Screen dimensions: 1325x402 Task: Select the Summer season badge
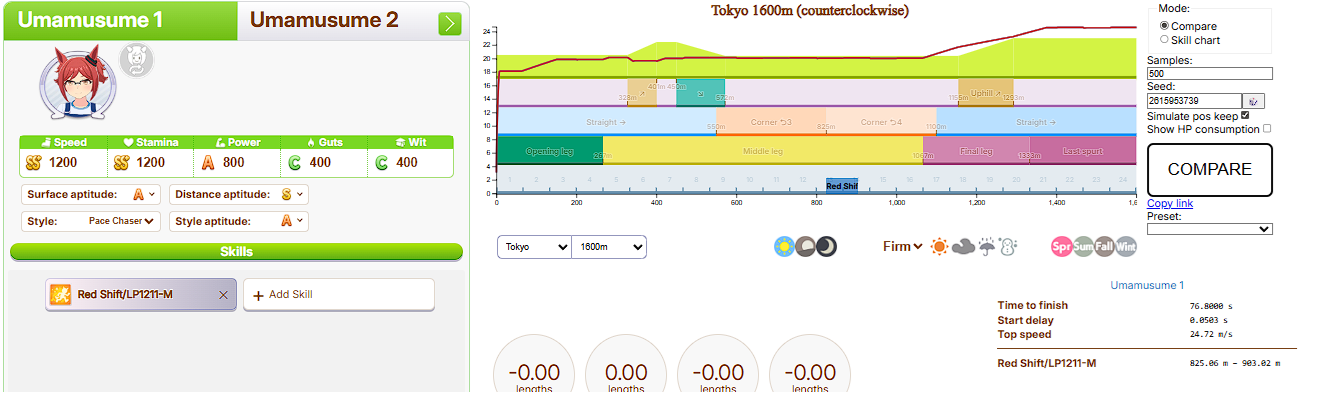1083,246
